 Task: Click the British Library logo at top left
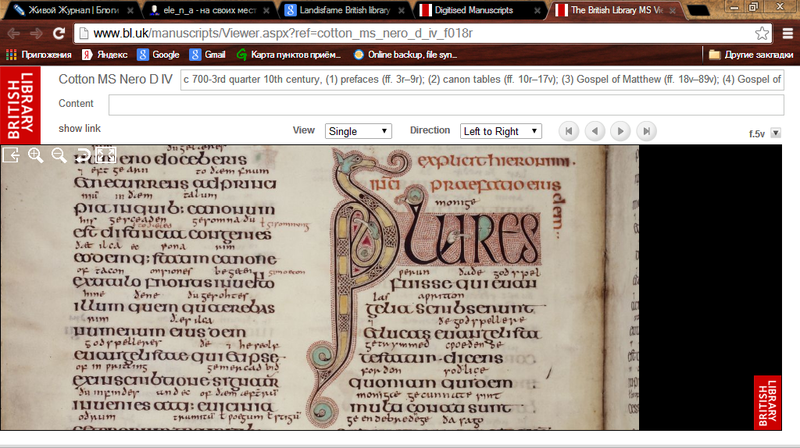(x=20, y=105)
